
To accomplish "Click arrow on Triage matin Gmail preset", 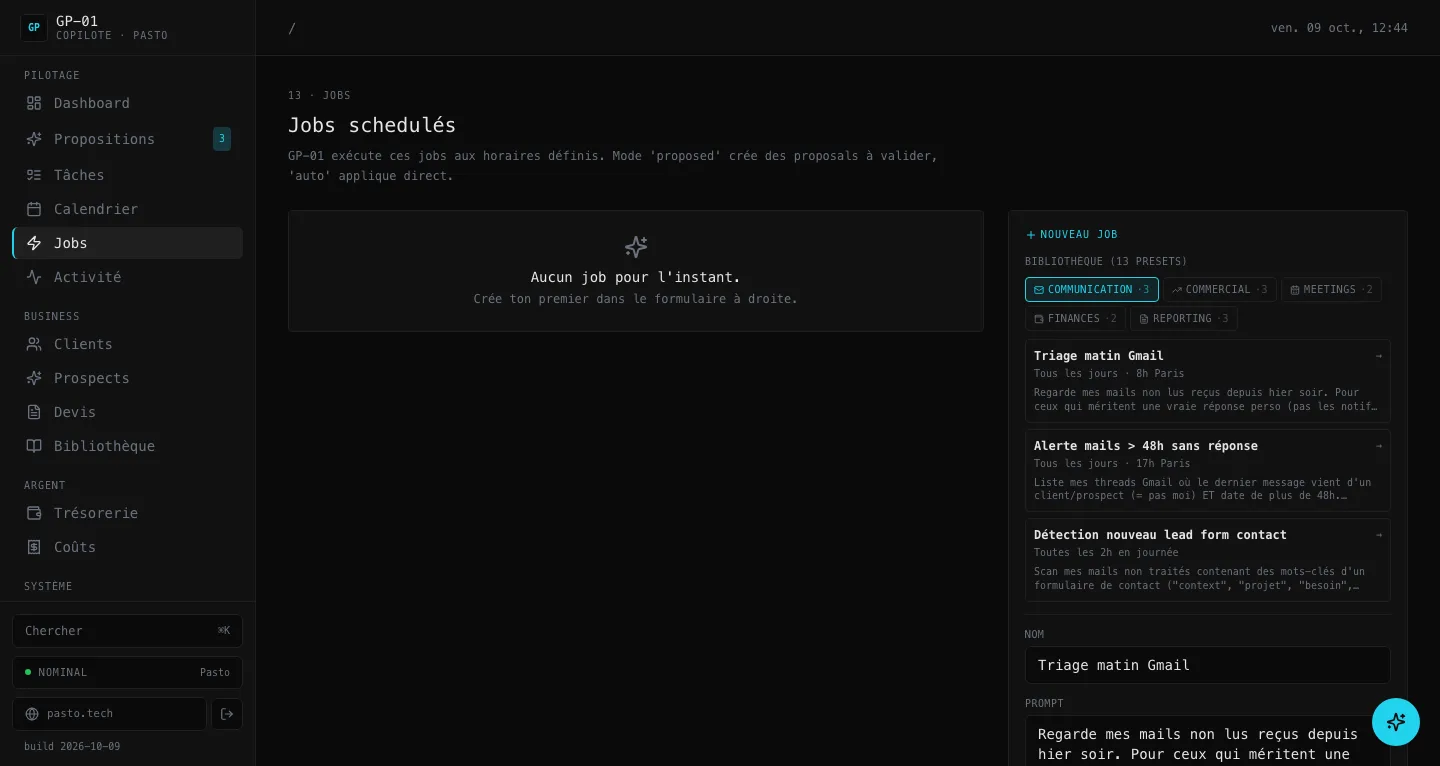I will pos(1379,356).
